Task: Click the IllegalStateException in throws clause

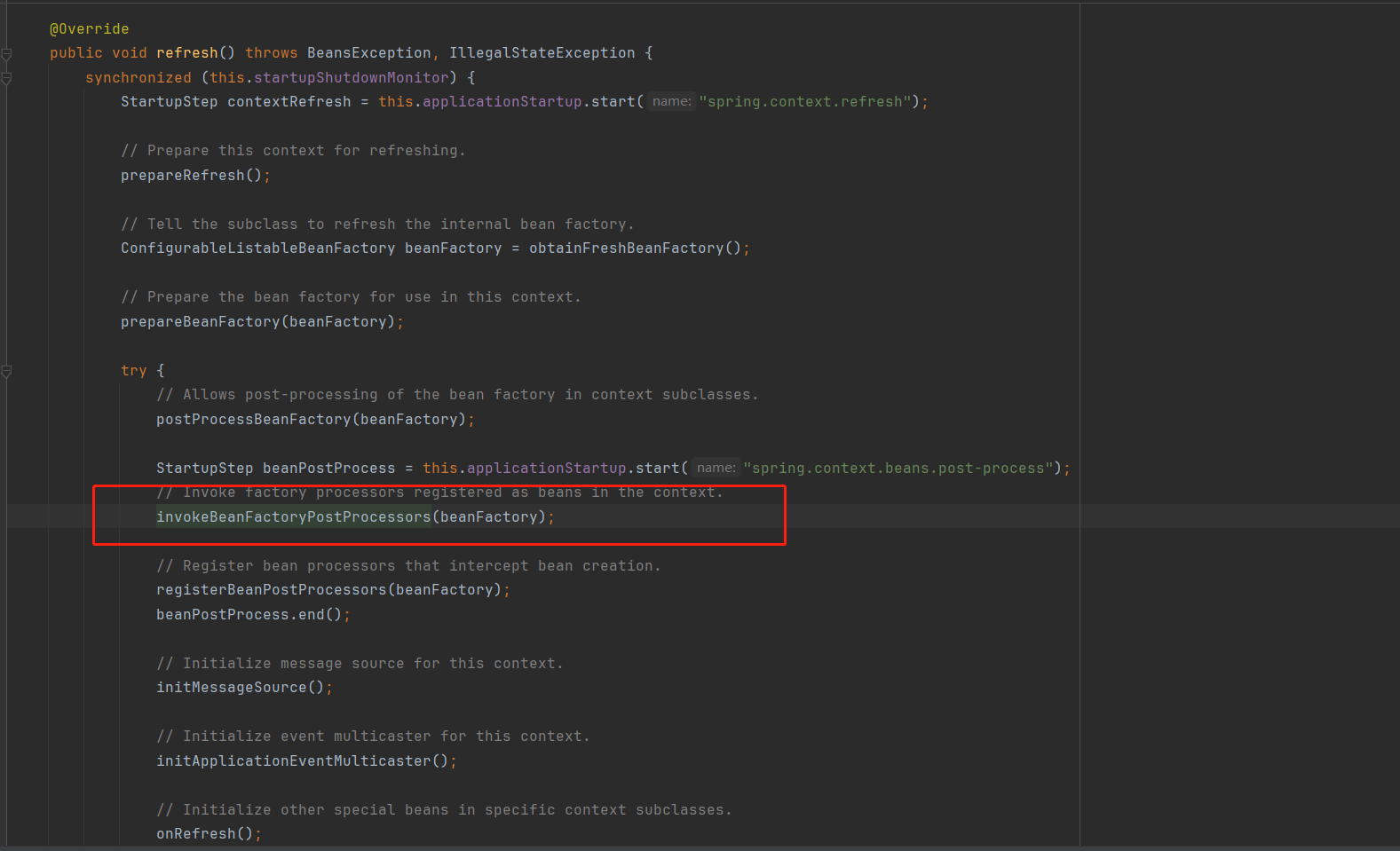Action: point(542,53)
